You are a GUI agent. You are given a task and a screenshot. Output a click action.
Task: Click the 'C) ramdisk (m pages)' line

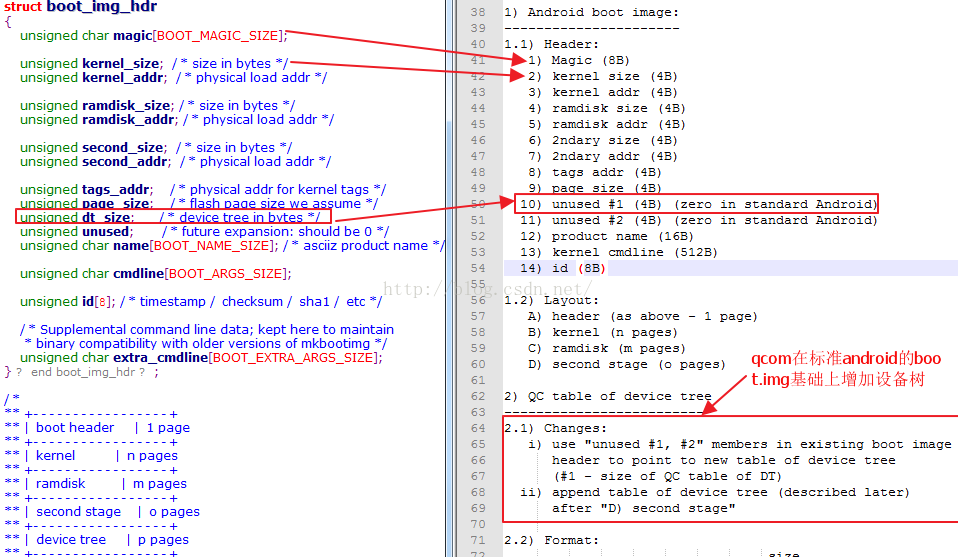click(607, 348)
